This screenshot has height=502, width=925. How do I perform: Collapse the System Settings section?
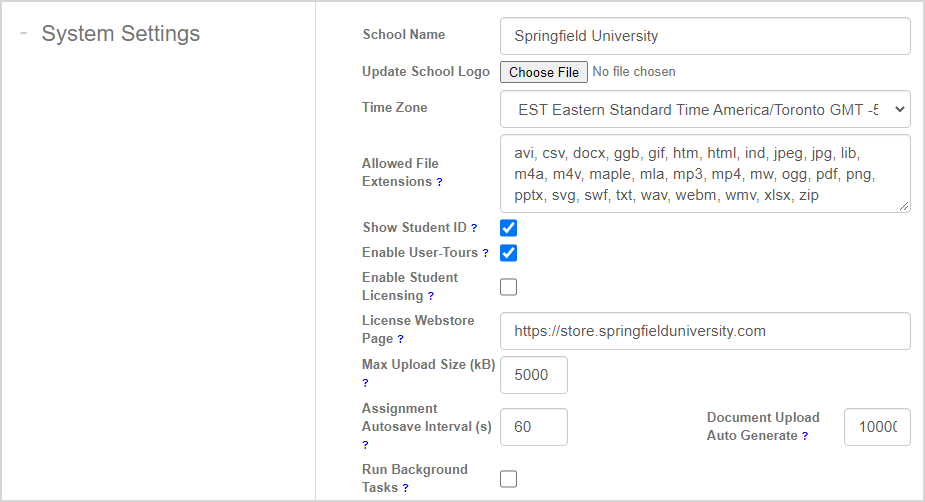click(x=23, y=33)
